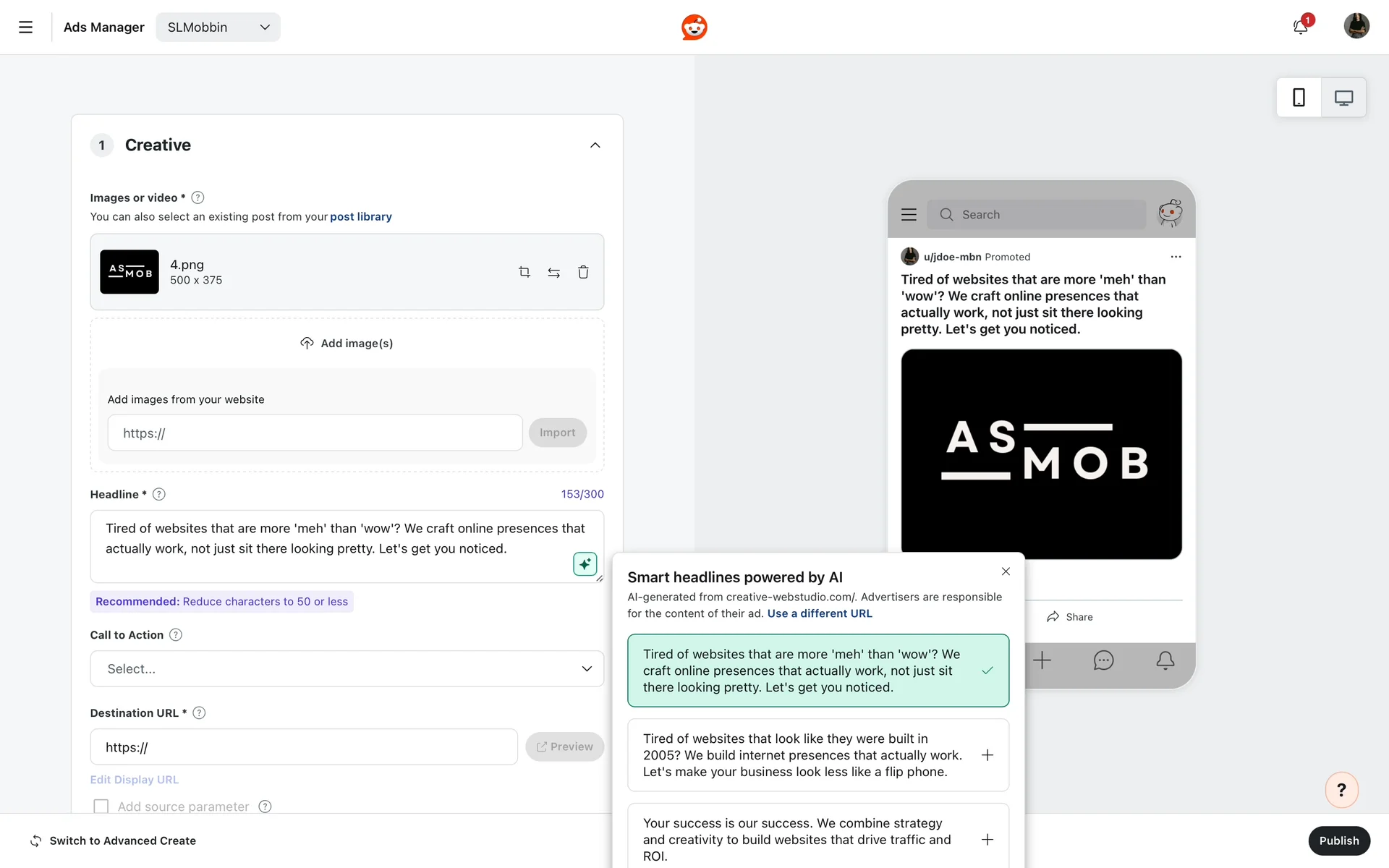Open the AI smart headlines sparkle icon
1389x868 pixels.
pos(585,563)
